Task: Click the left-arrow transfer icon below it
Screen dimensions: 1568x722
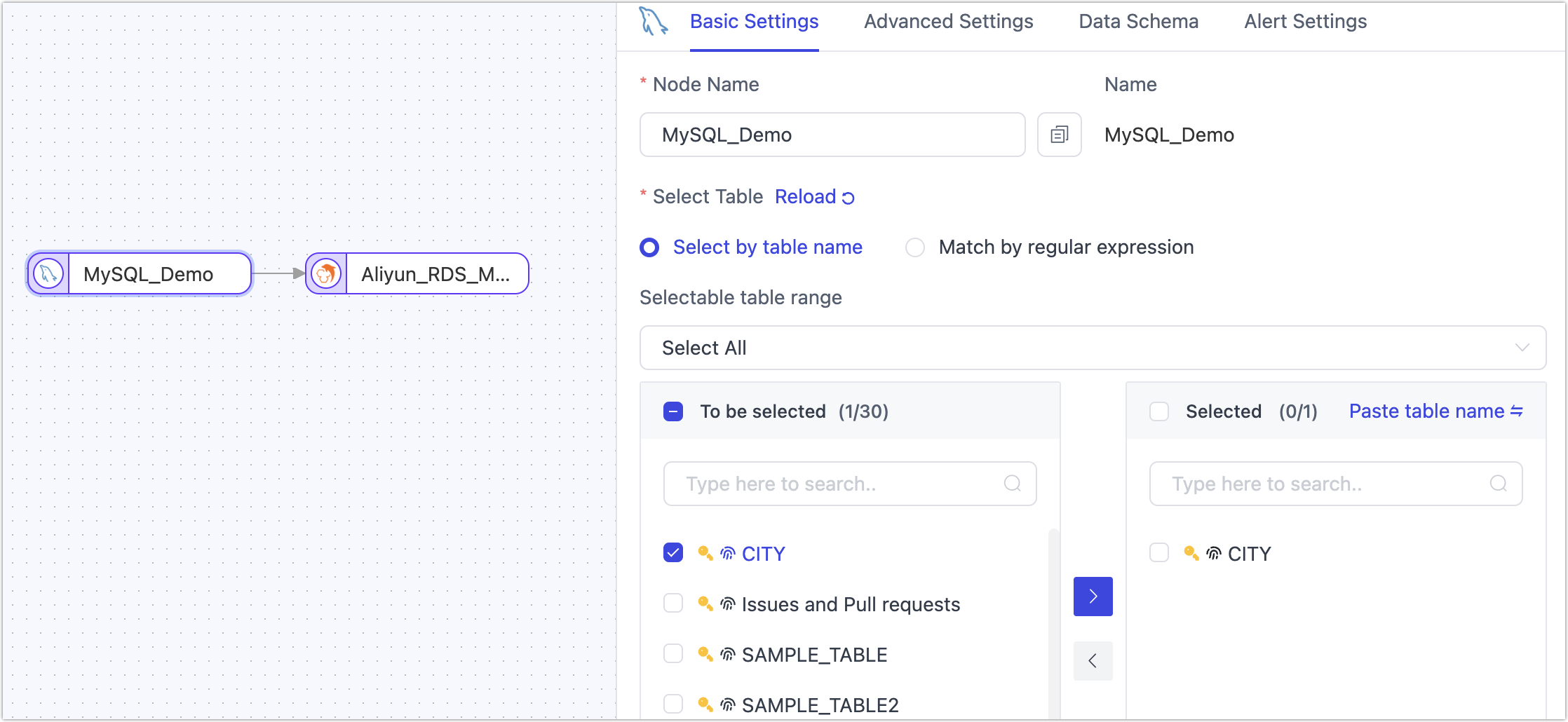Action: (1092, 660)
